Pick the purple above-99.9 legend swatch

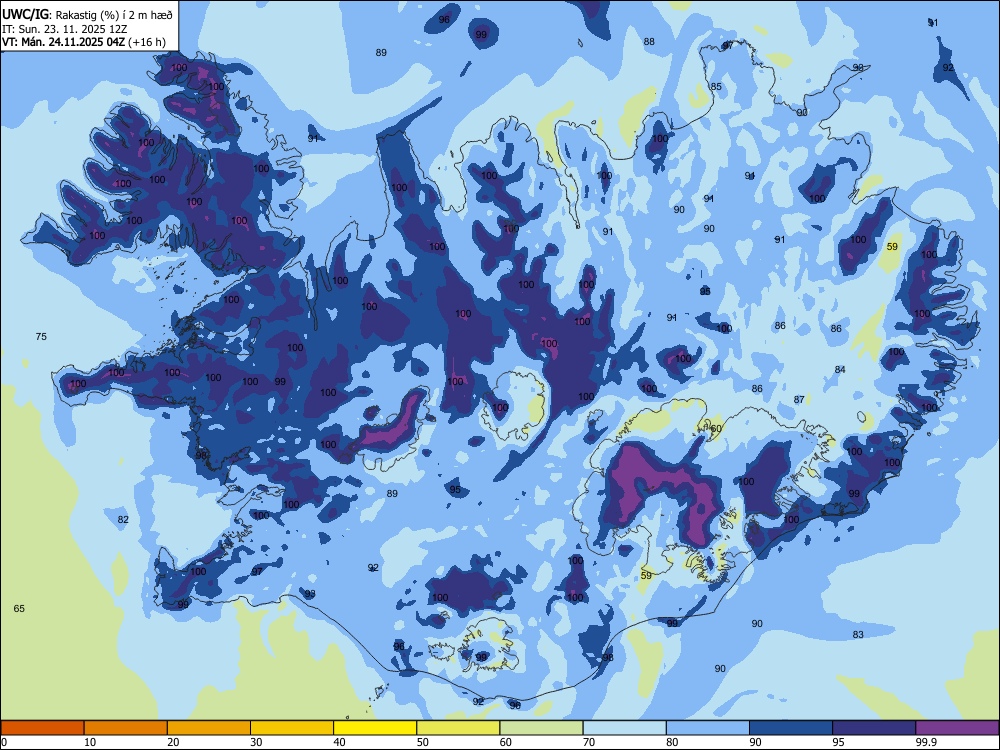(957, 728)
